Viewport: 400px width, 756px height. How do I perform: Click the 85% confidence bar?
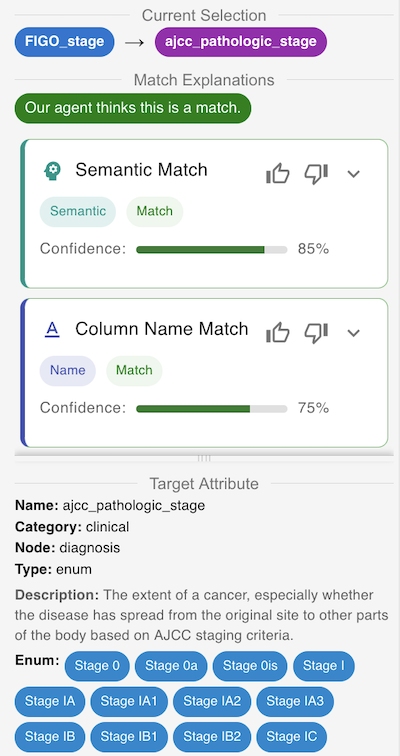212,250
